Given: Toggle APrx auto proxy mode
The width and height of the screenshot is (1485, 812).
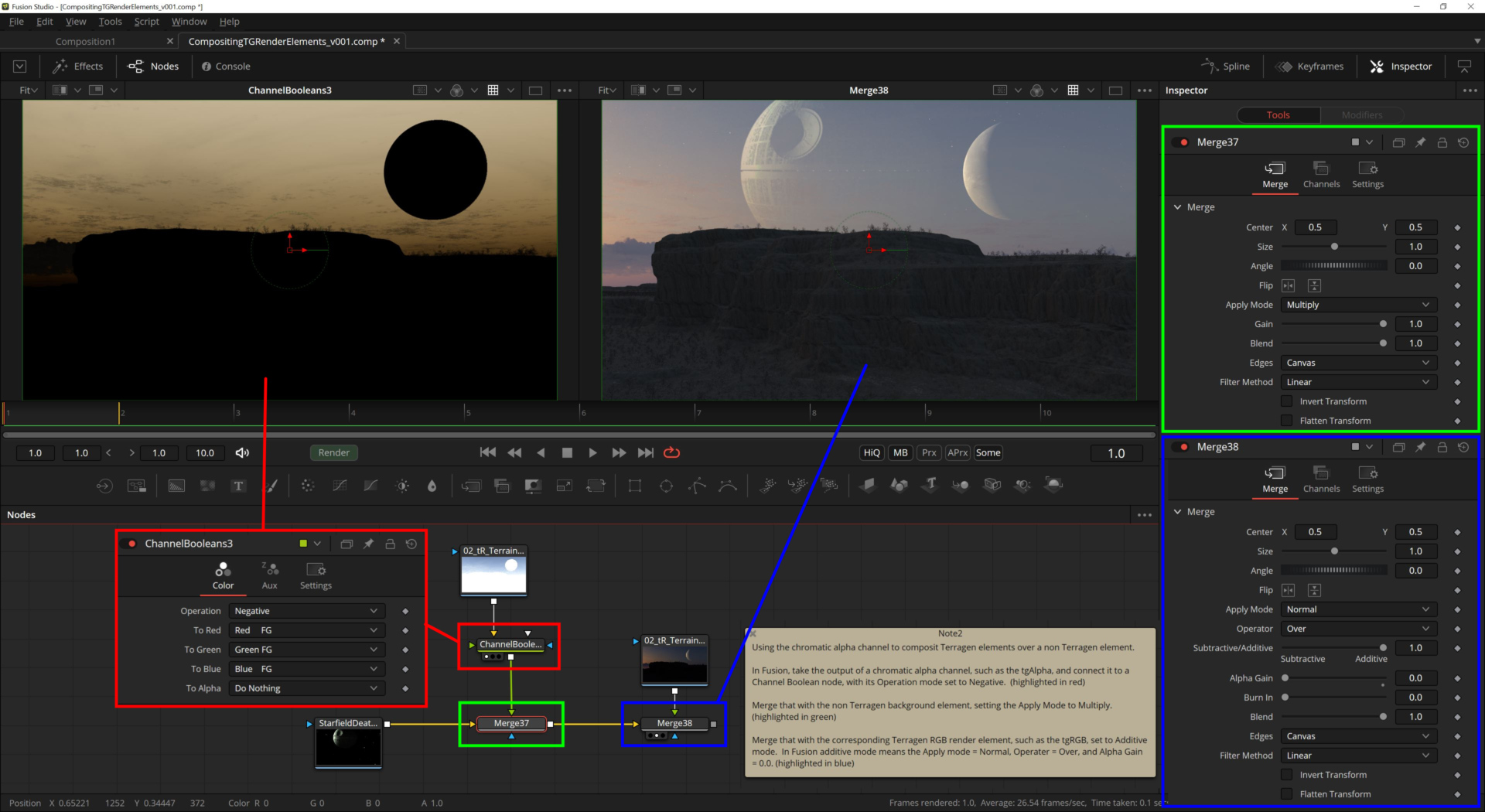Looking at the screenshot, I should (958, 453).
